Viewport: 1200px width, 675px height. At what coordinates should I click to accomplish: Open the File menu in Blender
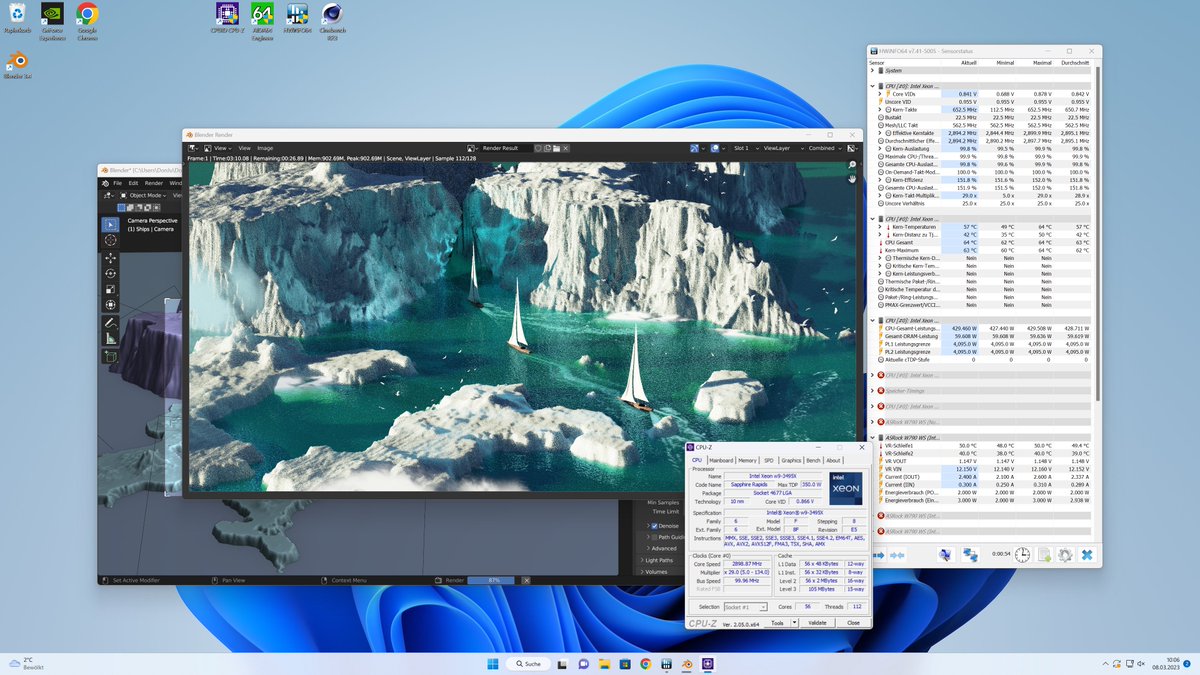pyautogui.click(x=117, y=183)
